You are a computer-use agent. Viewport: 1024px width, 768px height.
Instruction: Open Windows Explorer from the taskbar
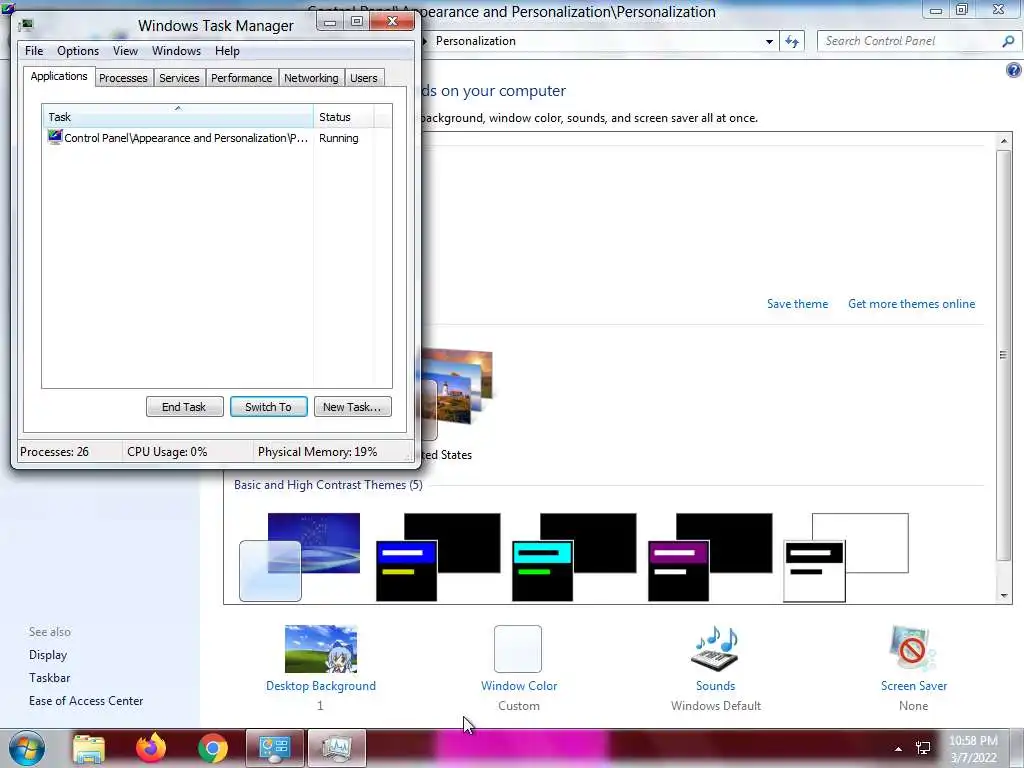[89, 748]
